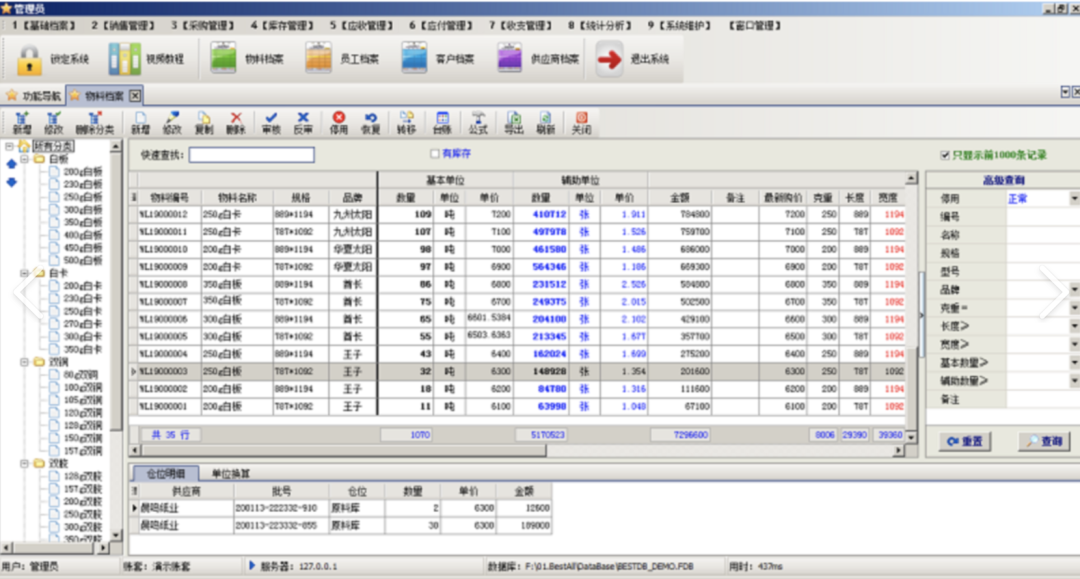
Task: Click the 停用 red circle icon
Action: (x=339, y=123)
